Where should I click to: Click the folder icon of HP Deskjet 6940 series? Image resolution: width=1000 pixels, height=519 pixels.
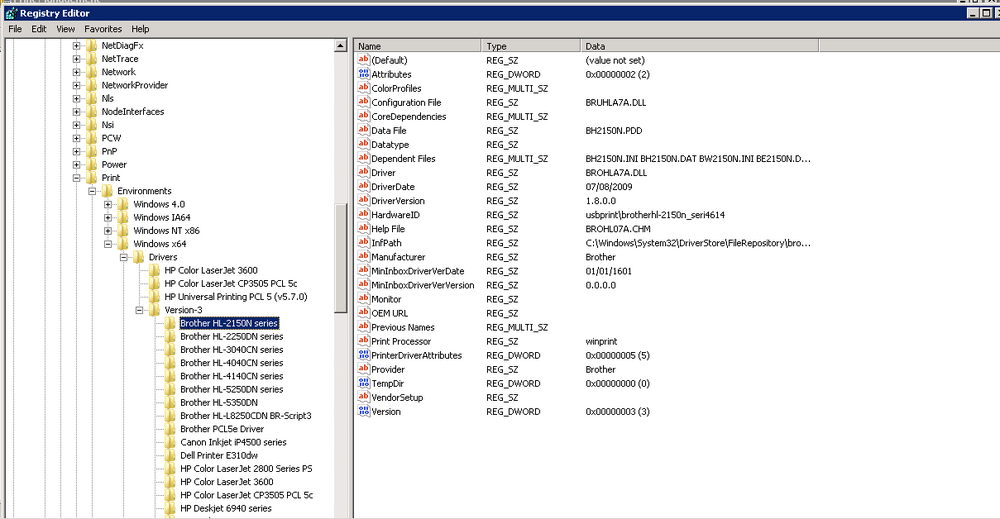(x=170, y=508)
